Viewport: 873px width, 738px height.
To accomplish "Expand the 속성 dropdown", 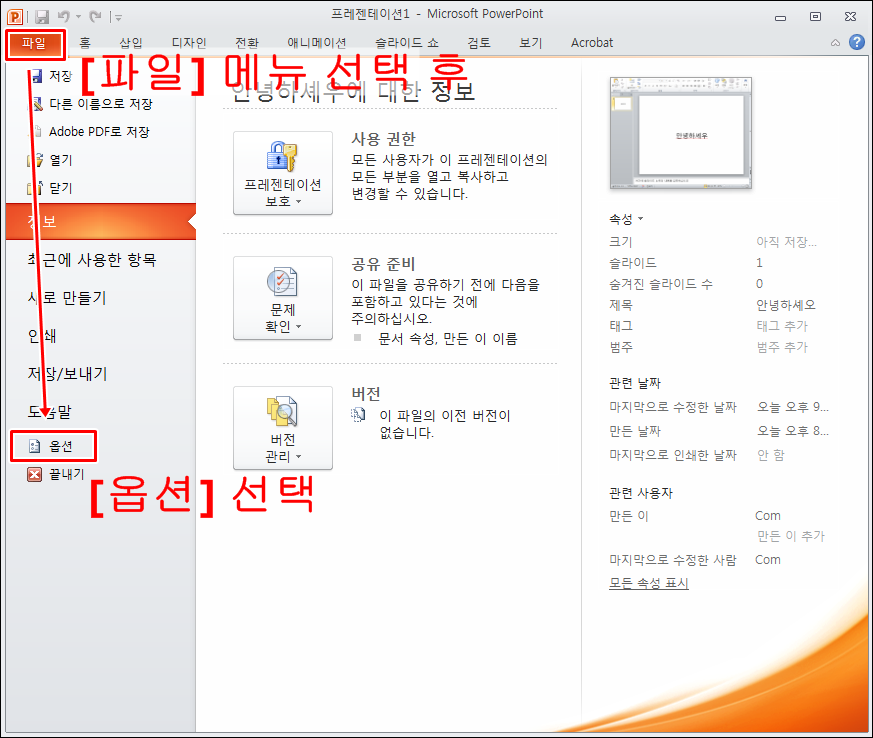I will click(626, 219).
